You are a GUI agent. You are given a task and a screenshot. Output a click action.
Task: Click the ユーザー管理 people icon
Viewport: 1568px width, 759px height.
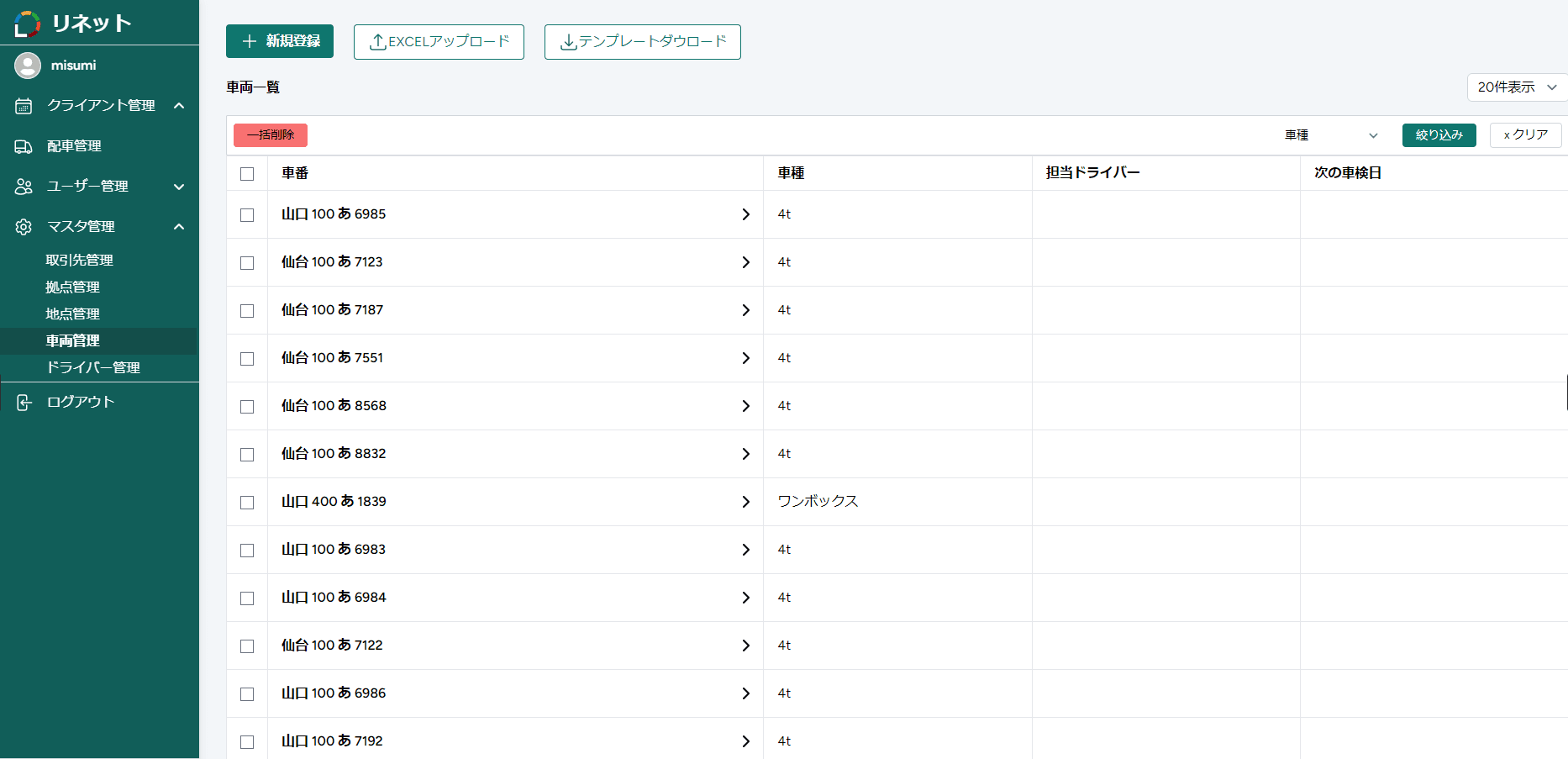[24, 187]
